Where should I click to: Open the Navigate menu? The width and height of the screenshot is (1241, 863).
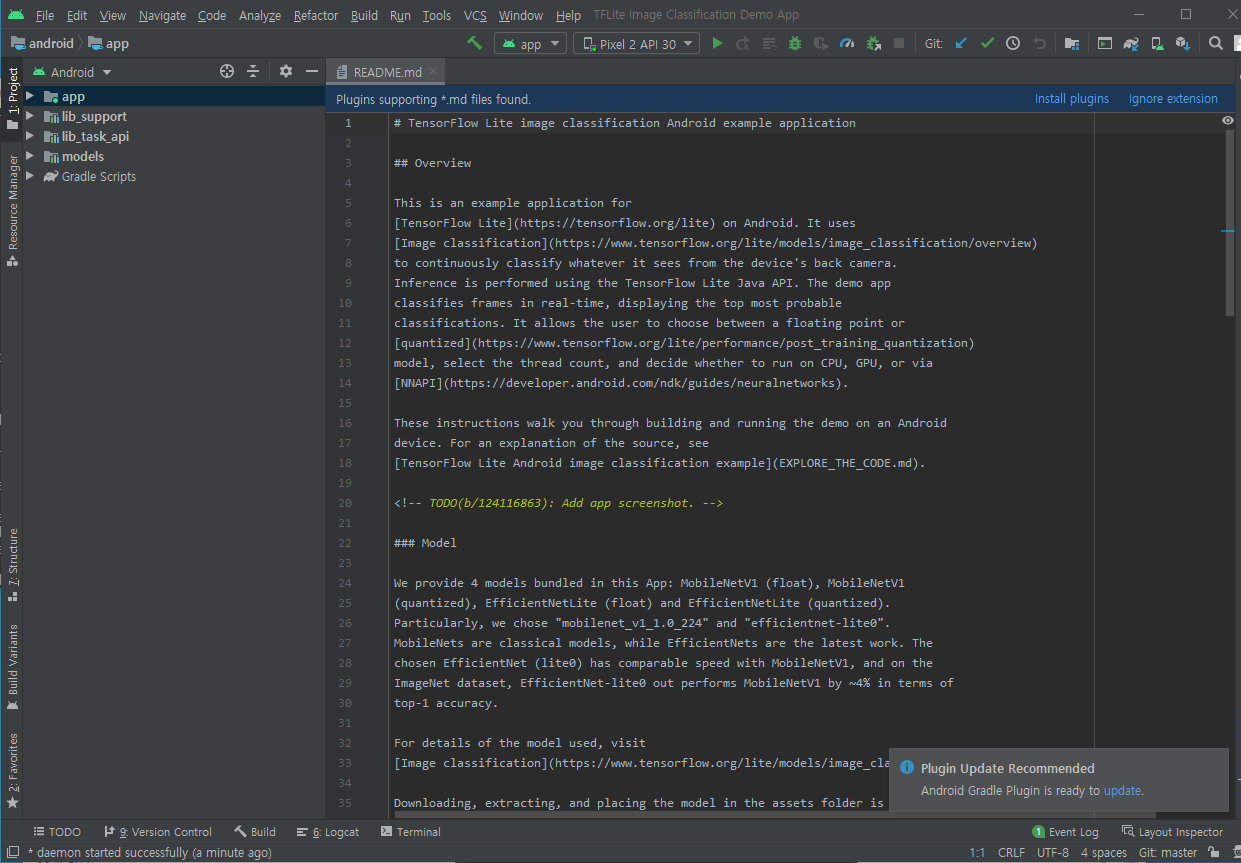click(162, 15)
